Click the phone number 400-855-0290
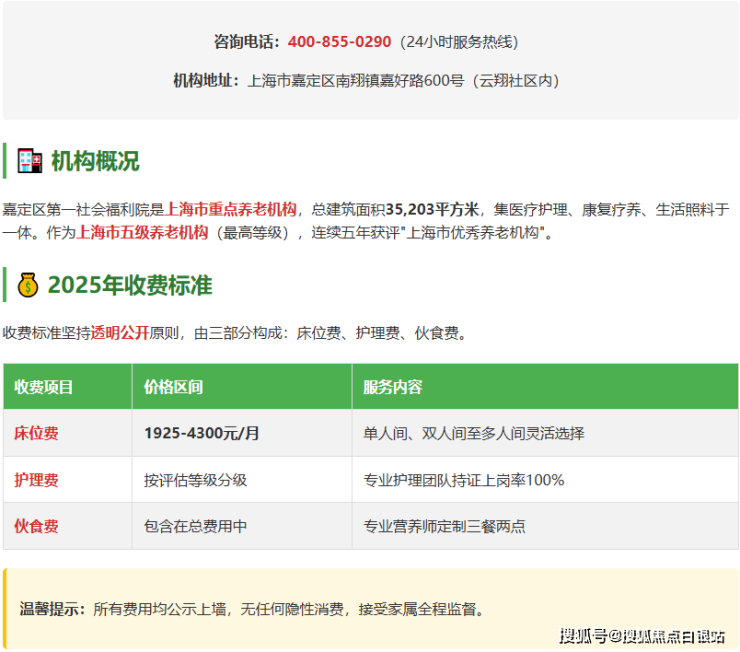The height and width of the screenshot is (652, 740). [x=339, y=42]
